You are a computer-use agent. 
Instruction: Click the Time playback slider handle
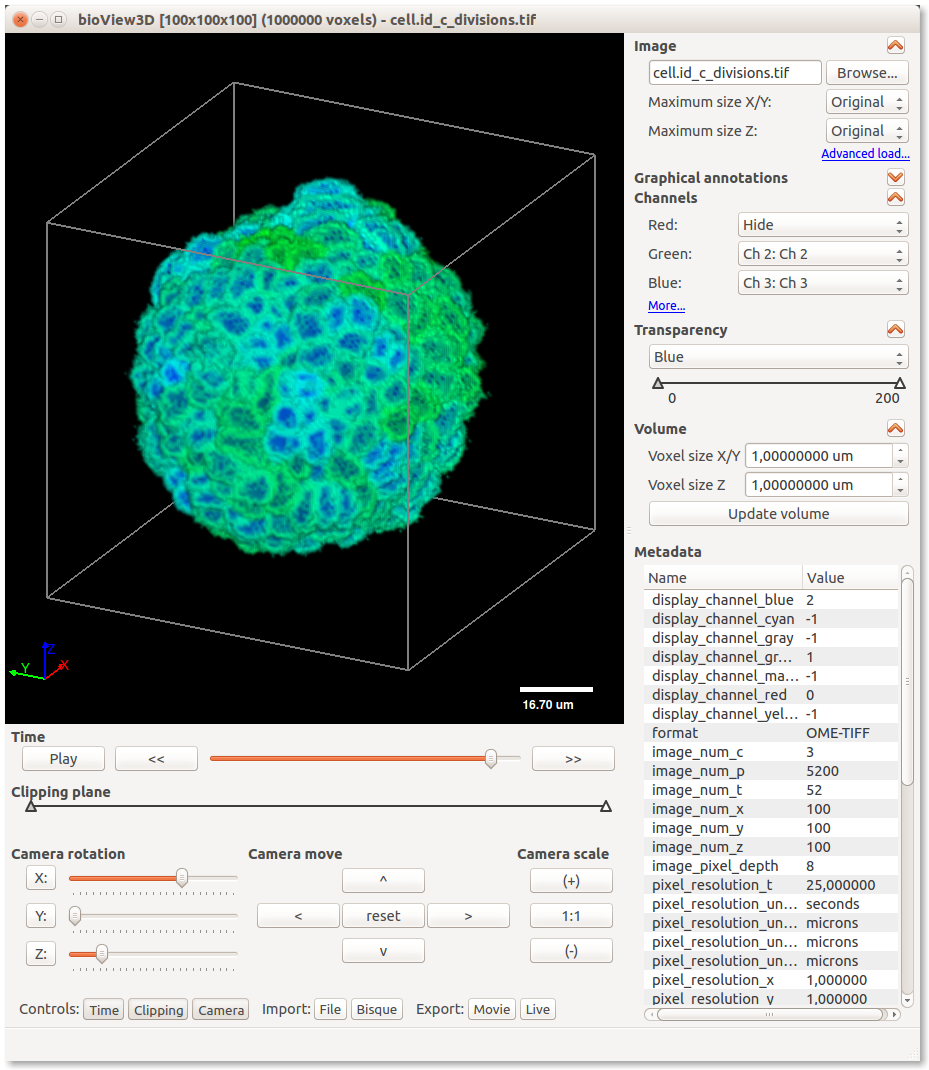(491, 759)
